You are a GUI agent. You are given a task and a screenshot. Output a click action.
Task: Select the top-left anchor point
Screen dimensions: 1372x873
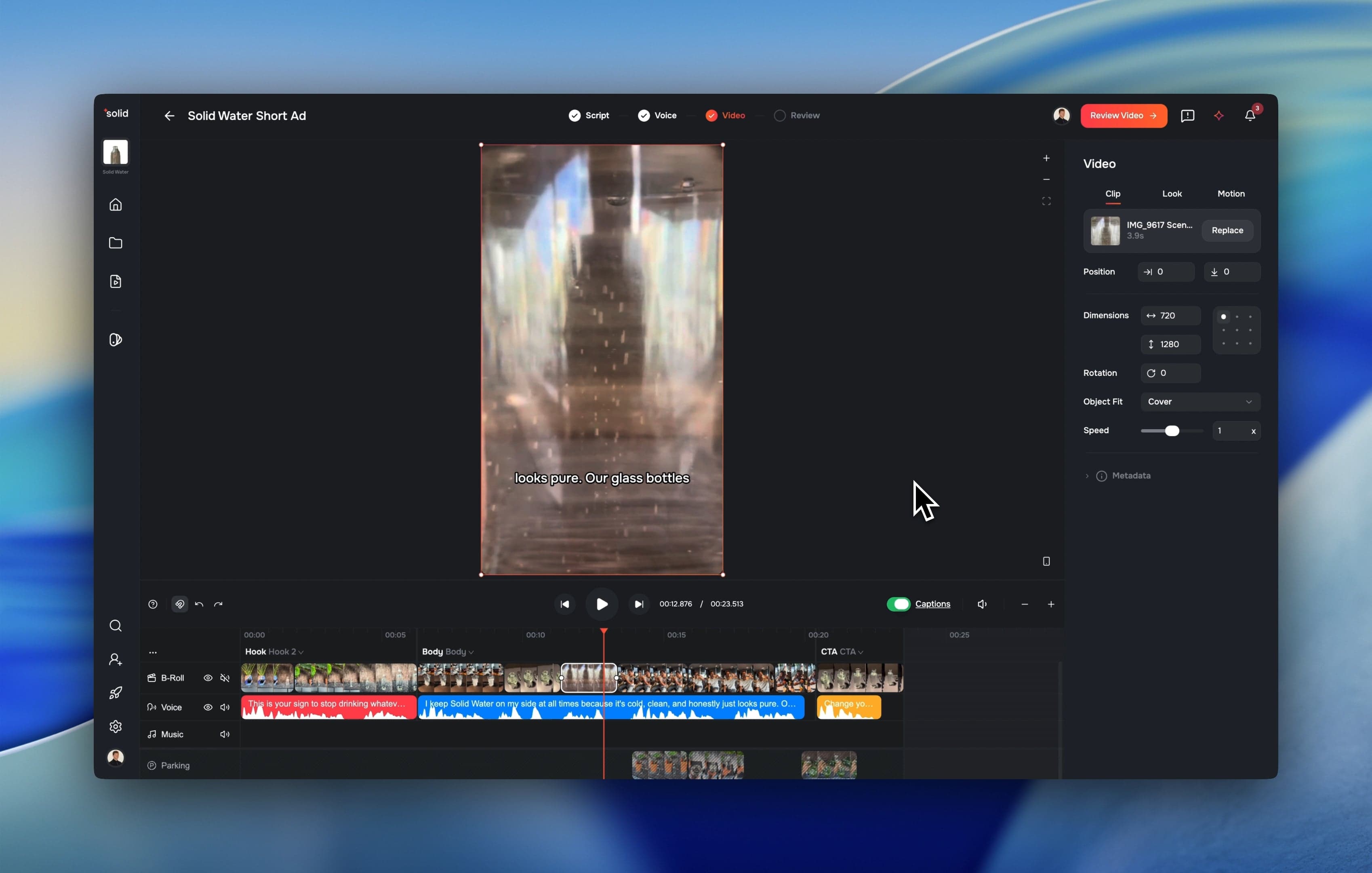click(x=1223, y=317)
